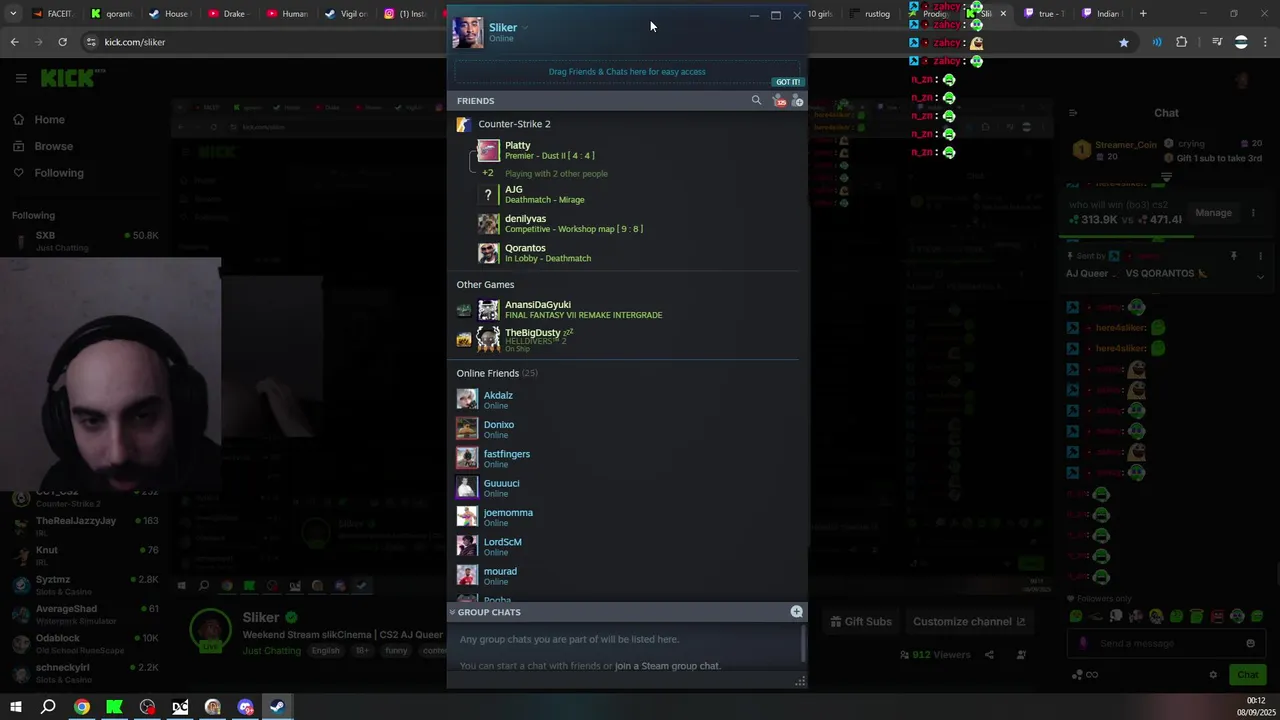
Task: Reload the browser page
Action: (x=62, y=42)
